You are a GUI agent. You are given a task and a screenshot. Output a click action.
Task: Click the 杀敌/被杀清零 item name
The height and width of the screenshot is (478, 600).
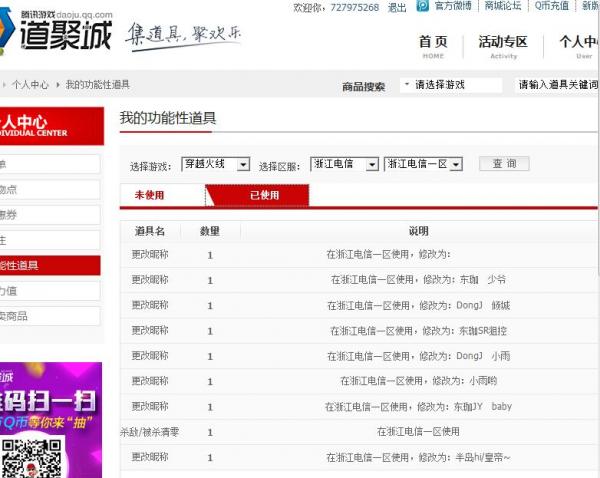click(x=150, y=432)
